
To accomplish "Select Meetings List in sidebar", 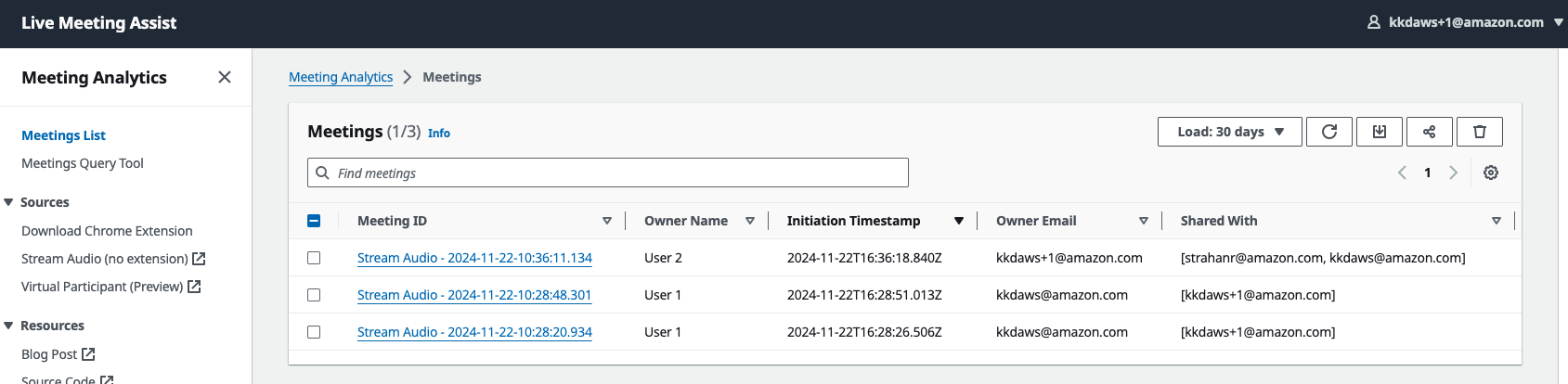I will 63,135.
